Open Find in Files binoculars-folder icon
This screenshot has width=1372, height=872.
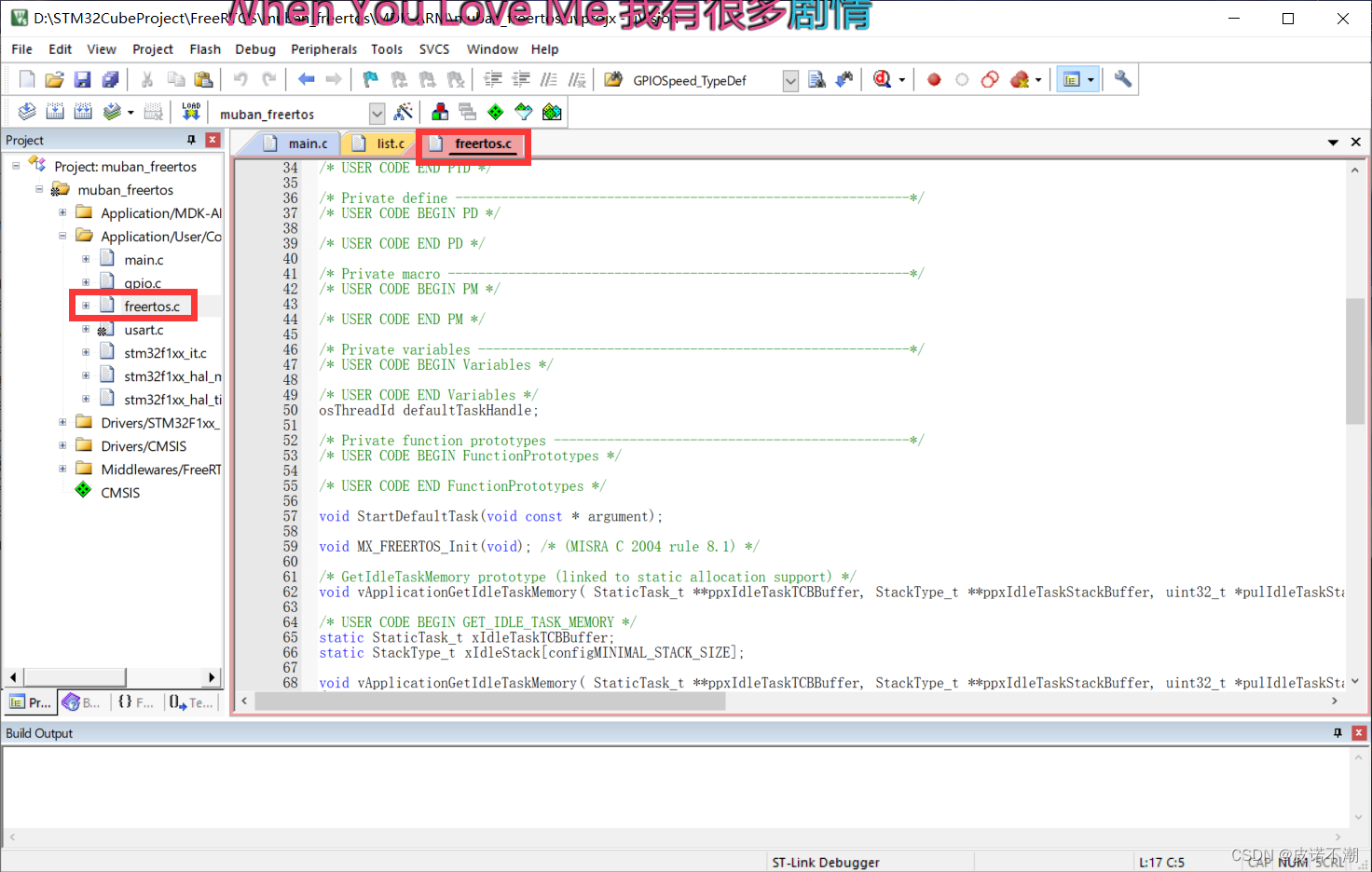[613, 80]
